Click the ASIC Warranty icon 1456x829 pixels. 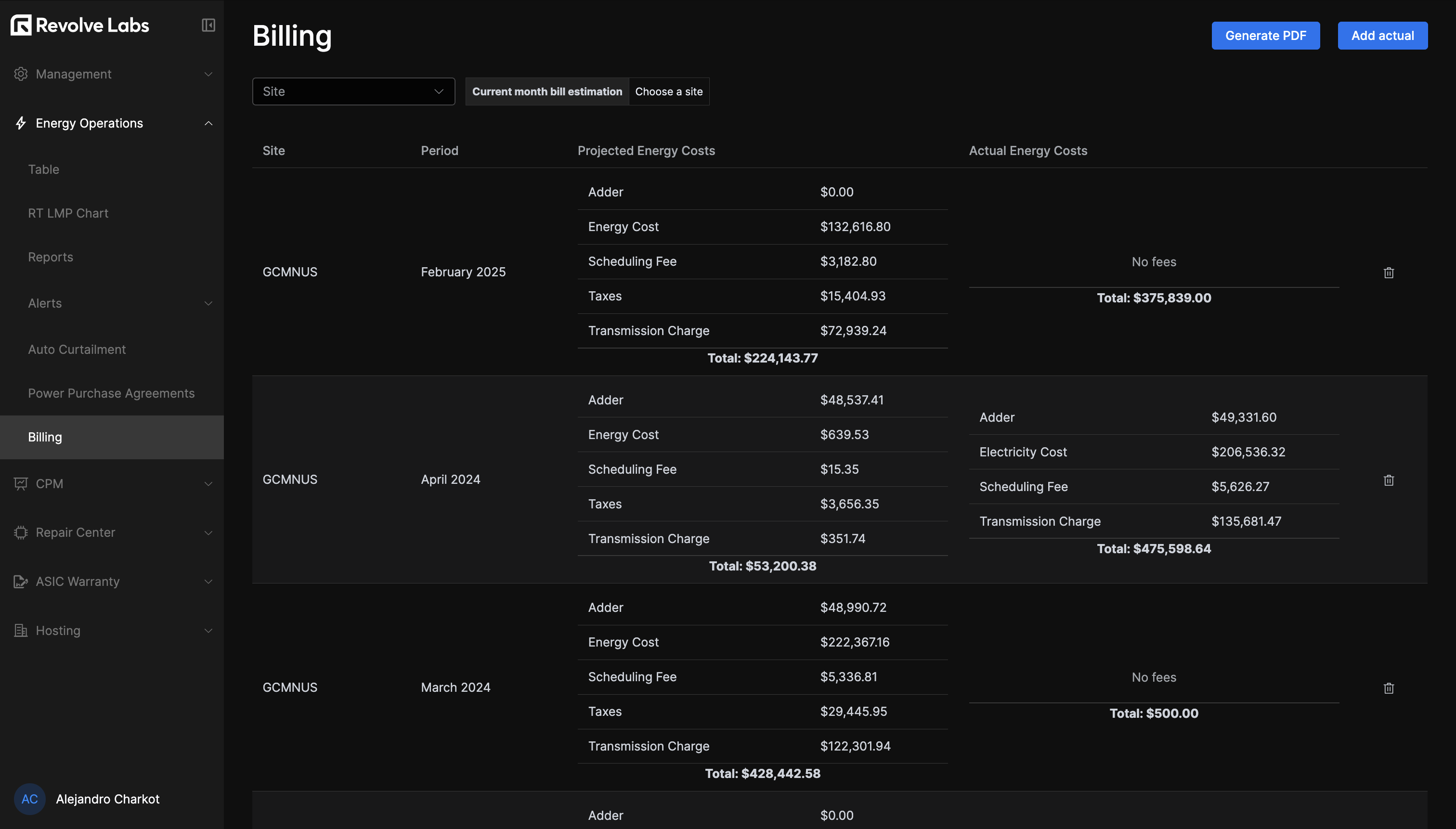tap(21, 582)
